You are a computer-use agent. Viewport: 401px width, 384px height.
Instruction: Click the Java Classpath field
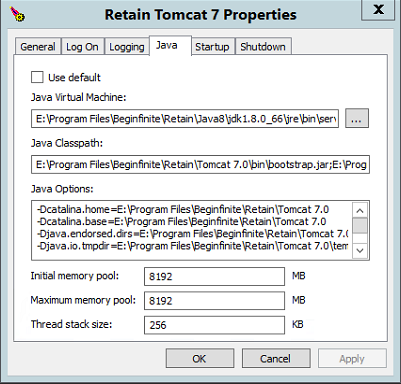[x=200, y=164]
